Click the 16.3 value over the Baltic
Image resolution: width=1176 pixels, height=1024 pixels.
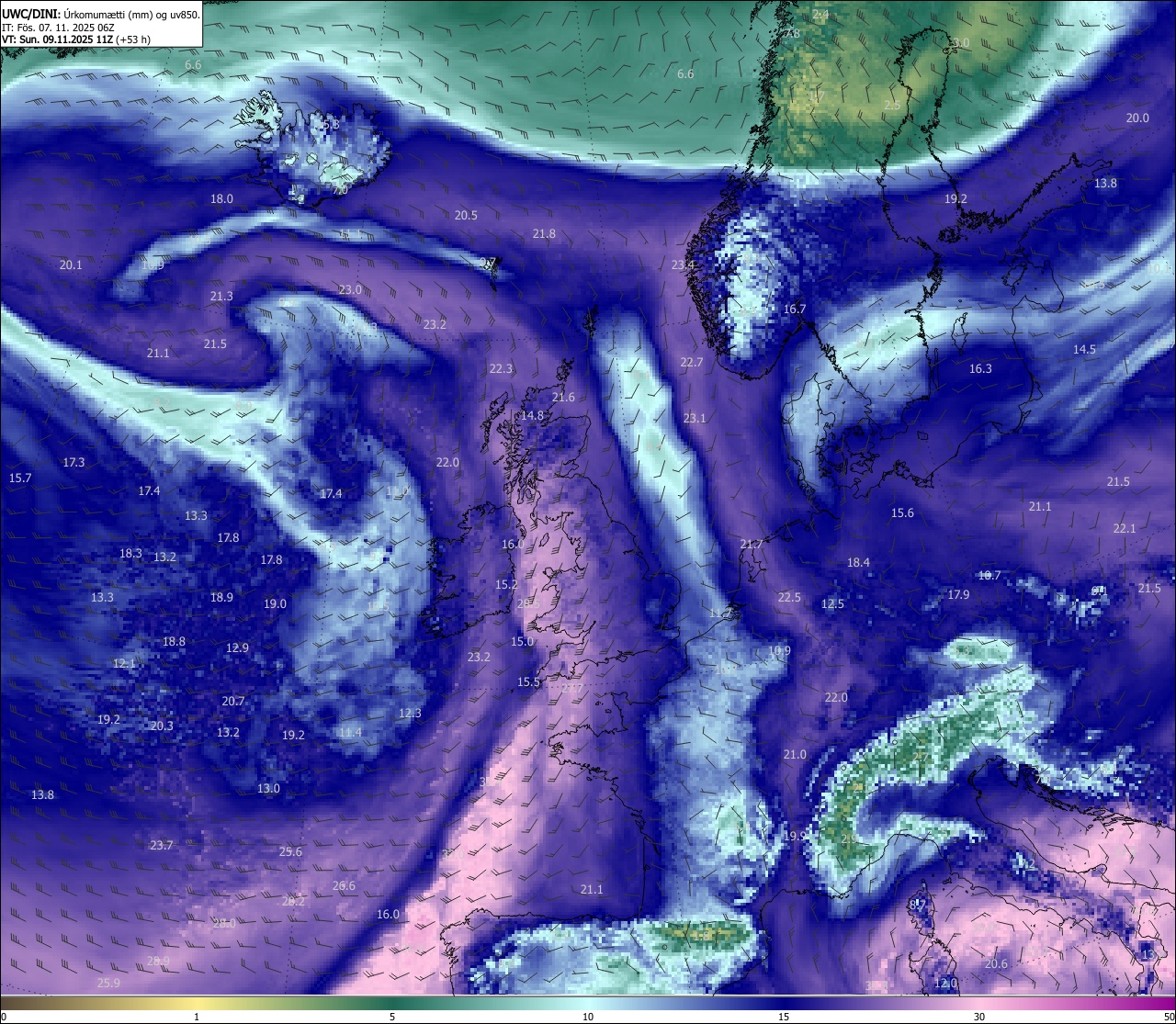[980, 368]
